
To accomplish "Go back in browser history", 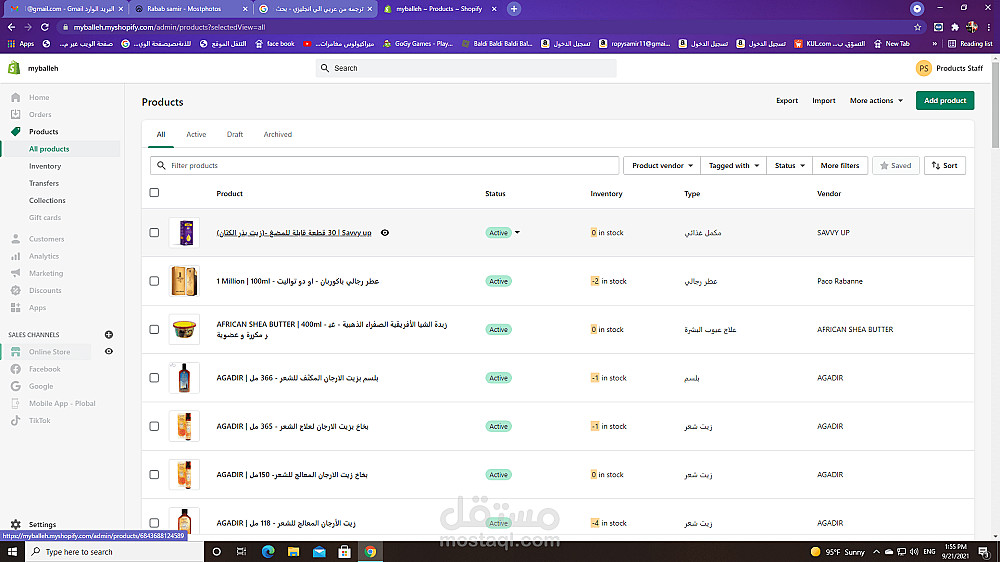I will click(11, 27).
